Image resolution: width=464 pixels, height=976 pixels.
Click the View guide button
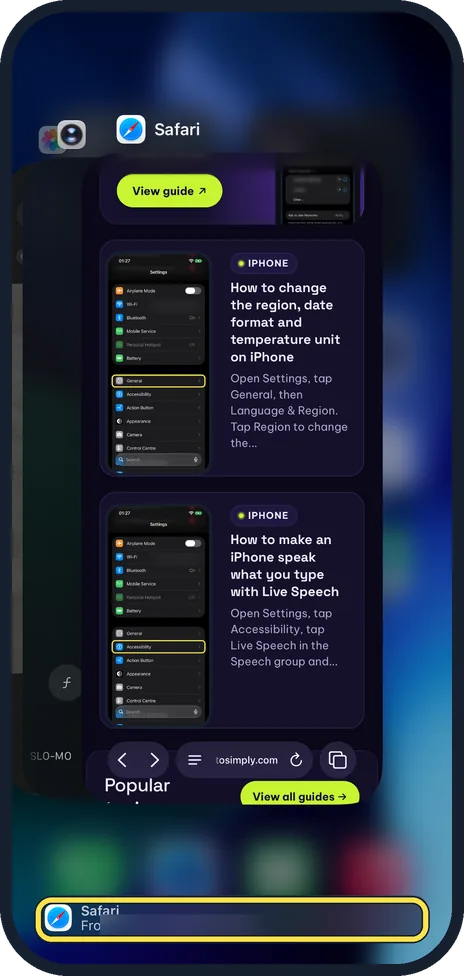(169, 191)
